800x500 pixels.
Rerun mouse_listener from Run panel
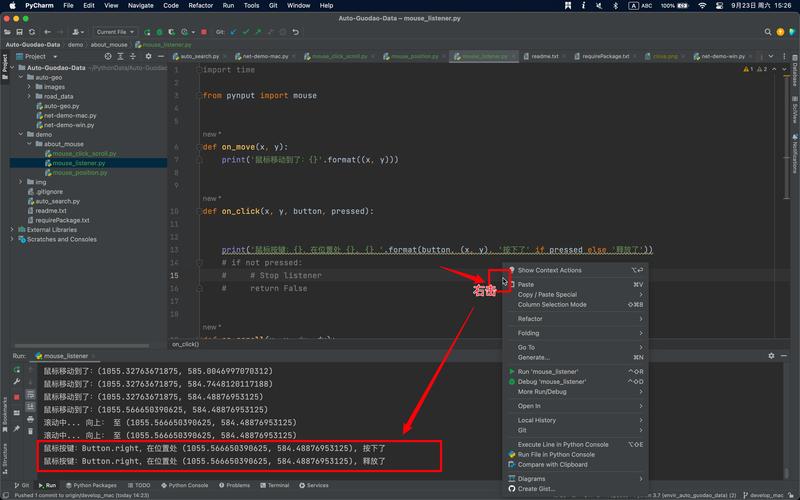point(17,369)
